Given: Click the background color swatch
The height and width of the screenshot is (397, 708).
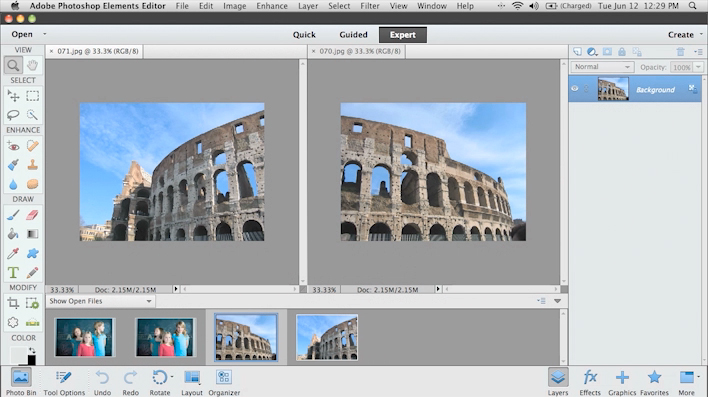Looking at the screenshot, I should (x=32, y=360).
